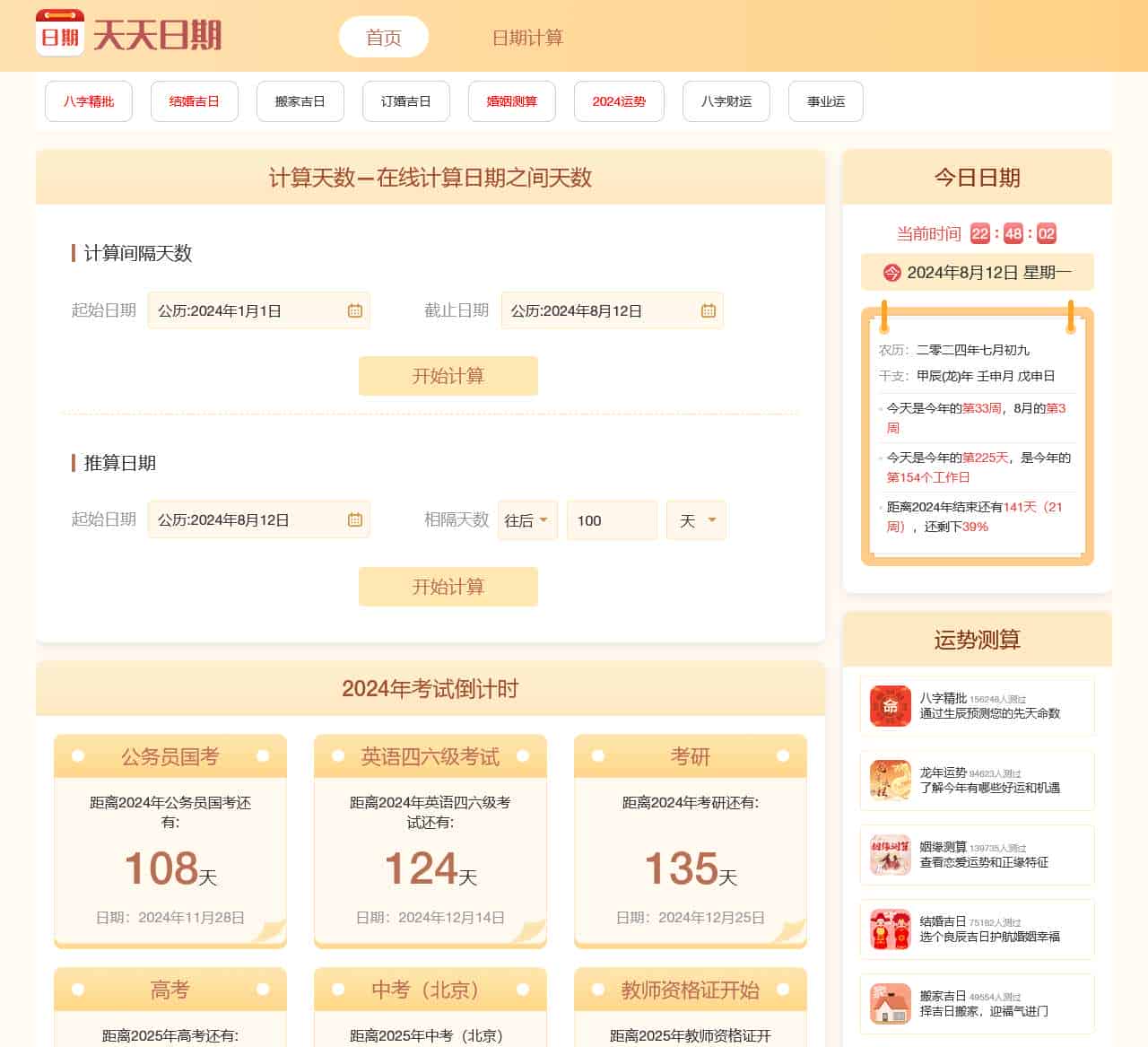Click the 龙年运势 thumbnail icon
Viewport: 1148px width, 1047px height.
point(890,780)
